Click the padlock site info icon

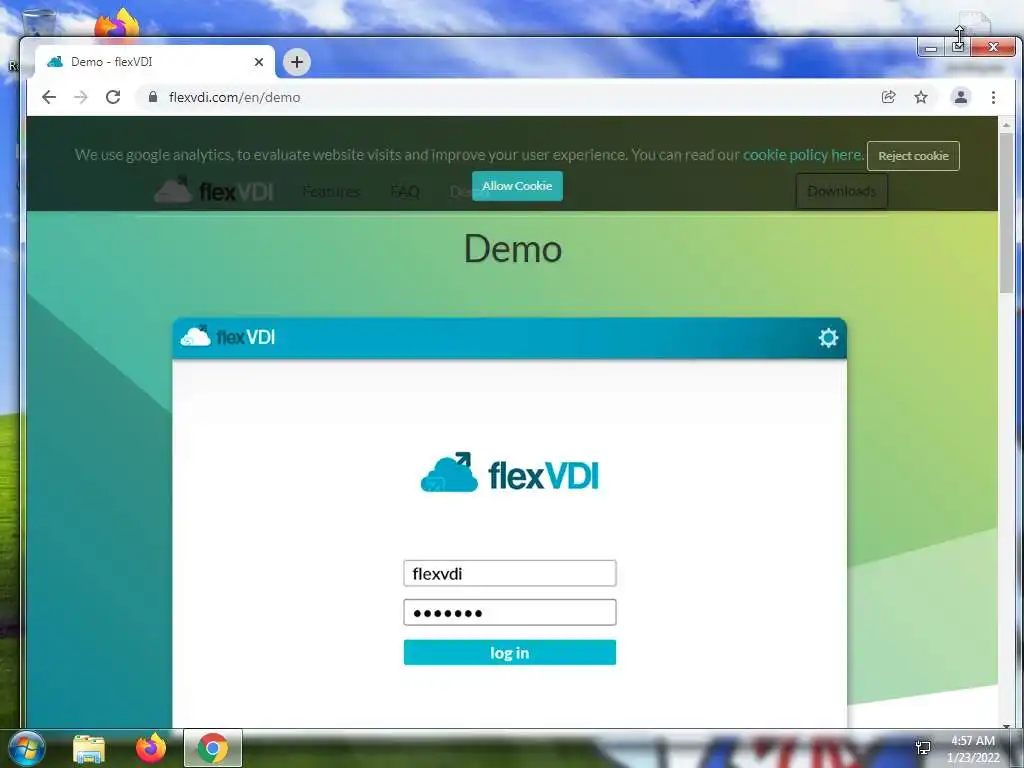click(153, 97)
